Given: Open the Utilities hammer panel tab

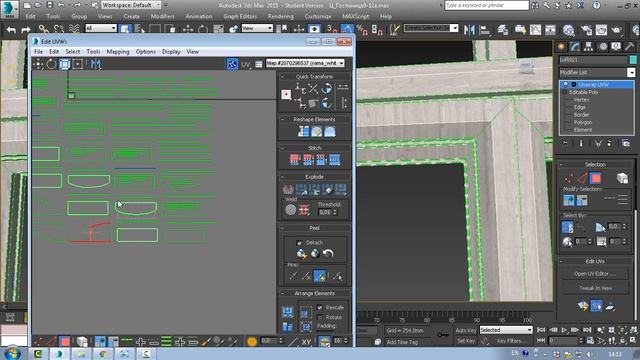Looking at the screenshot, I should pos(629,47).
